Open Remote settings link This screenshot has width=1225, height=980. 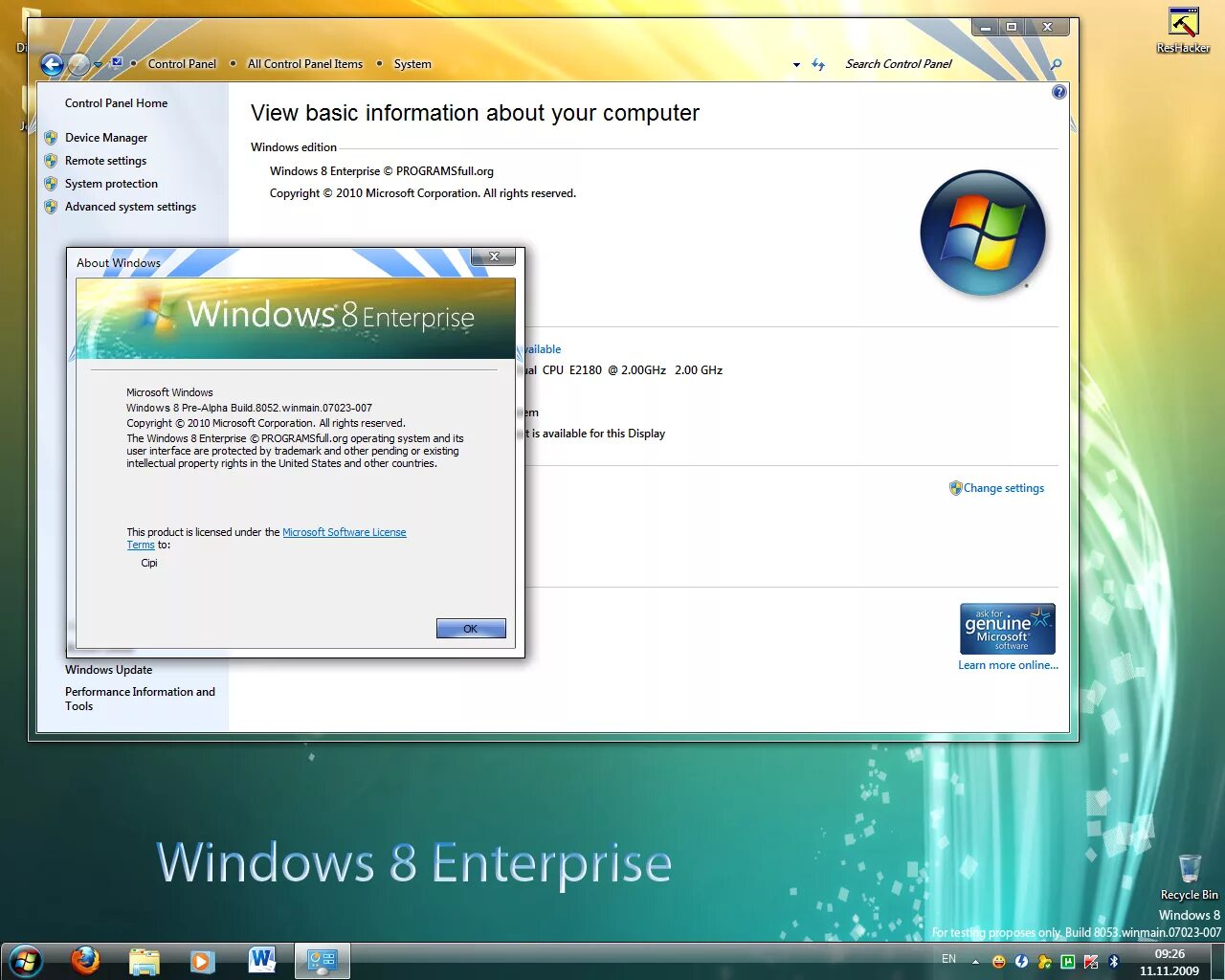105,161
